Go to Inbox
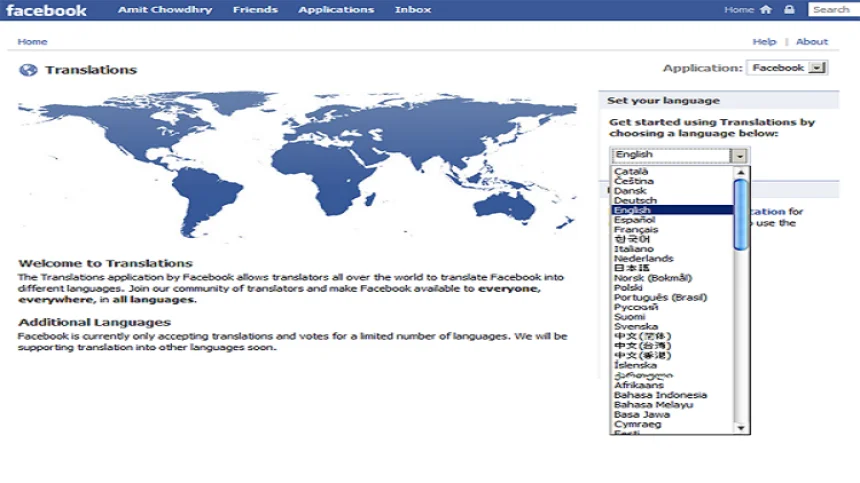 point(413,9)
